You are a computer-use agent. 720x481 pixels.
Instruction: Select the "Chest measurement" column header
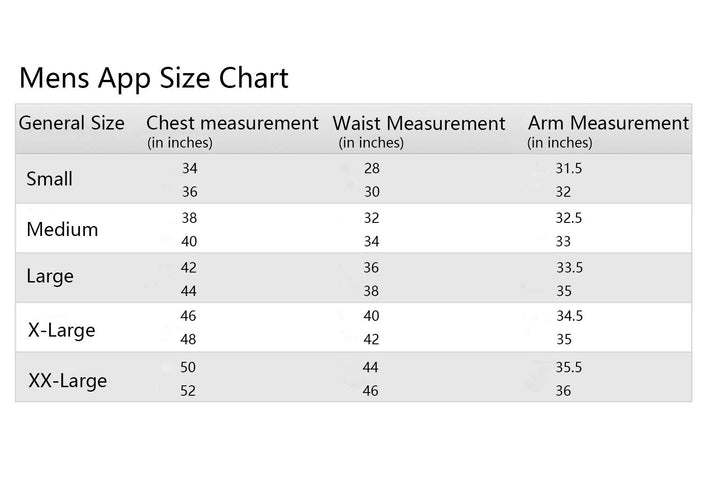232,123
